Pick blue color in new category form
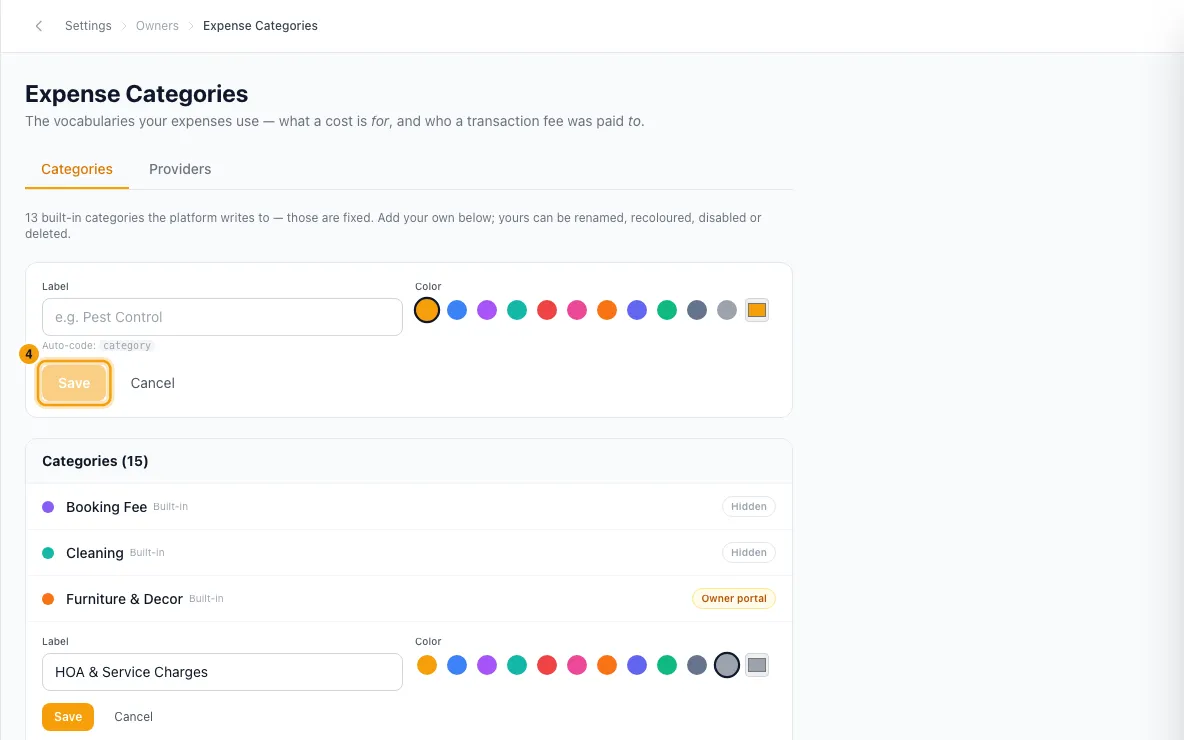The image size is (1184, 740). (x=457, y=310)
